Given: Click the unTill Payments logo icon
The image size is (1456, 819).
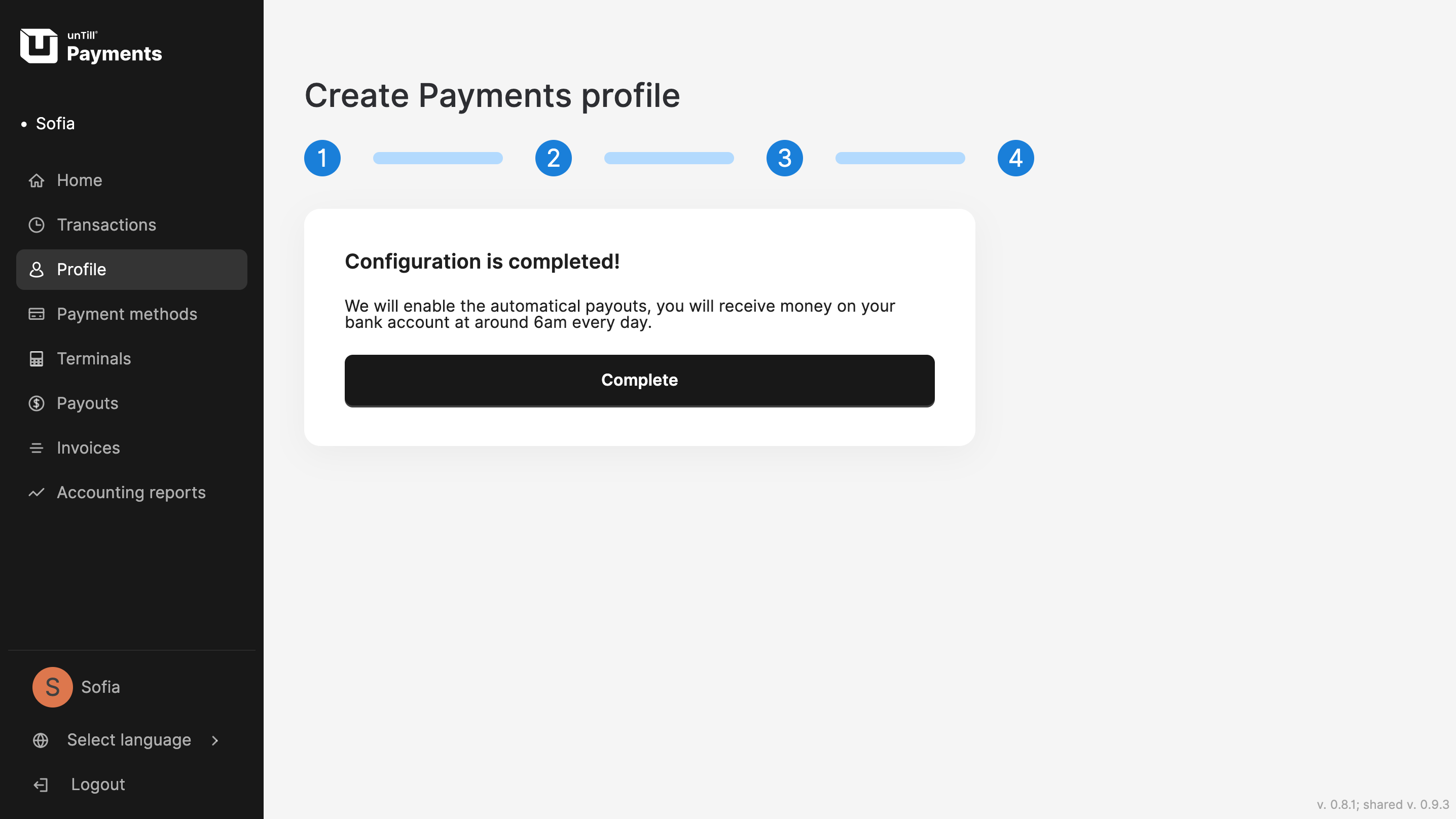Looking at the screenshot, I should click(x=39, y=46).
